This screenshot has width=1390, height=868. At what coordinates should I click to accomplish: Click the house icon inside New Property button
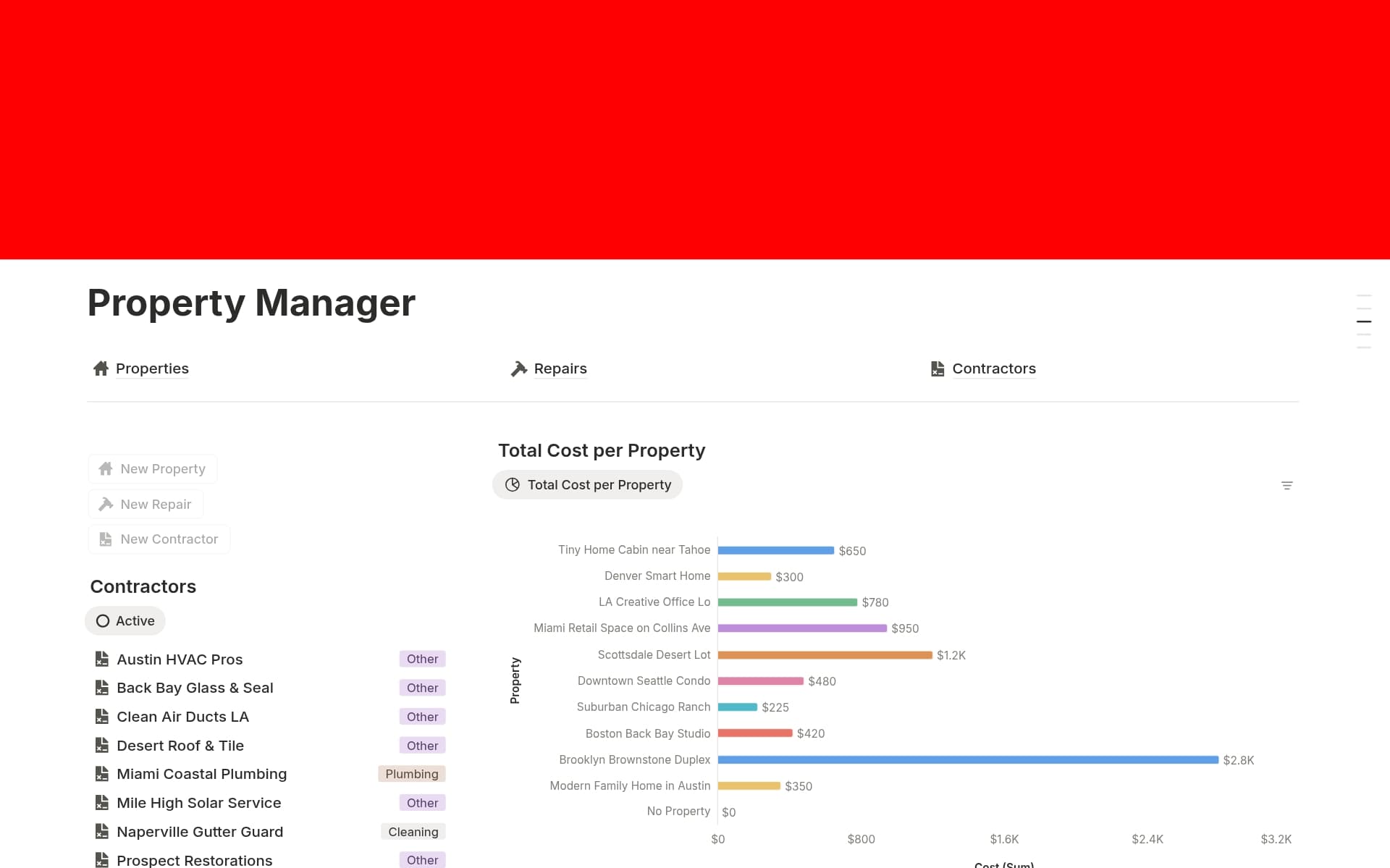[106, 468]
